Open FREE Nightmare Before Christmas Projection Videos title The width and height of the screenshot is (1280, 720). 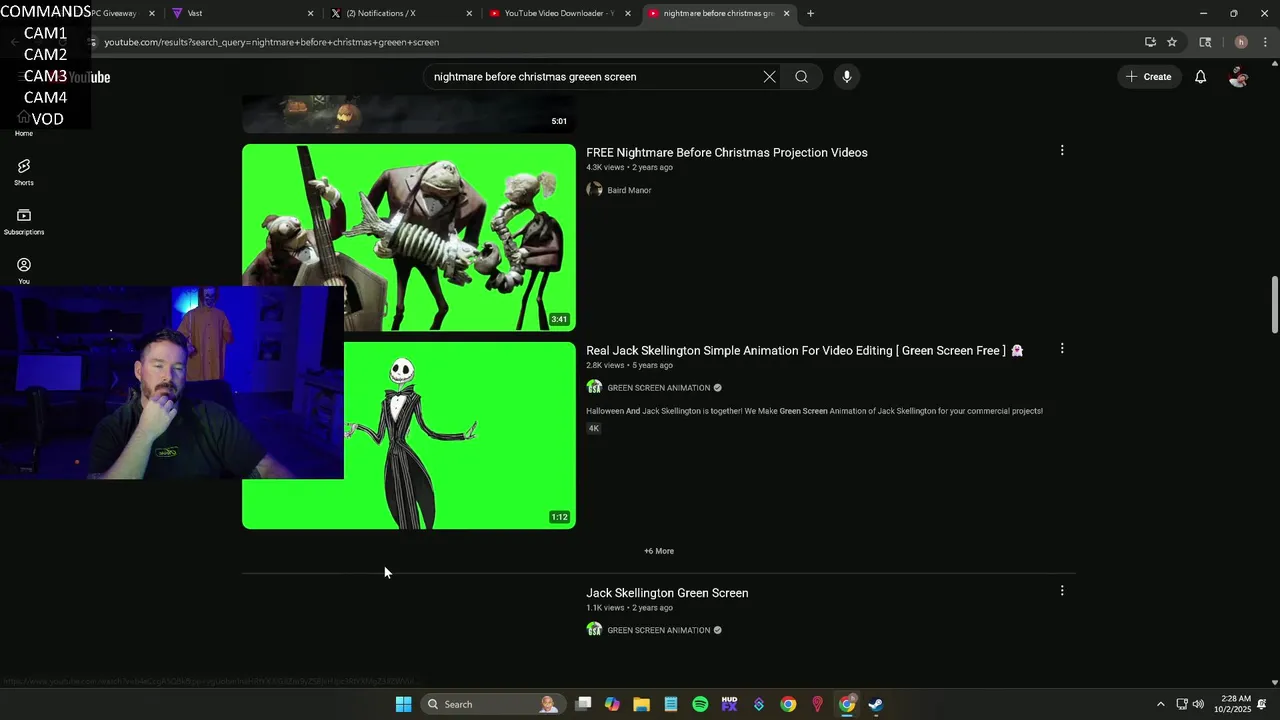727,152
